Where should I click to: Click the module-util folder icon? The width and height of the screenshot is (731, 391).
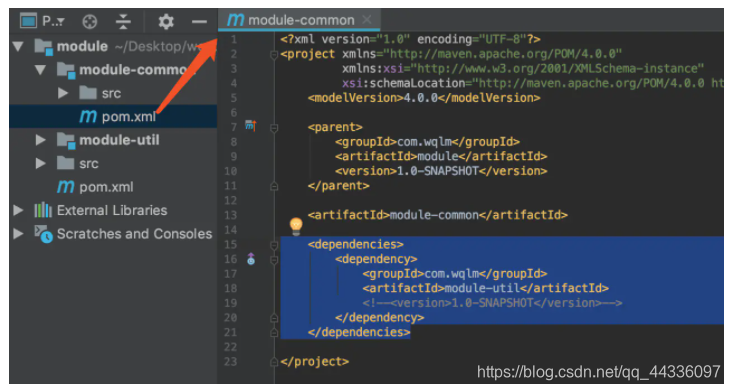pyautogui.click(x=66, y=140)
